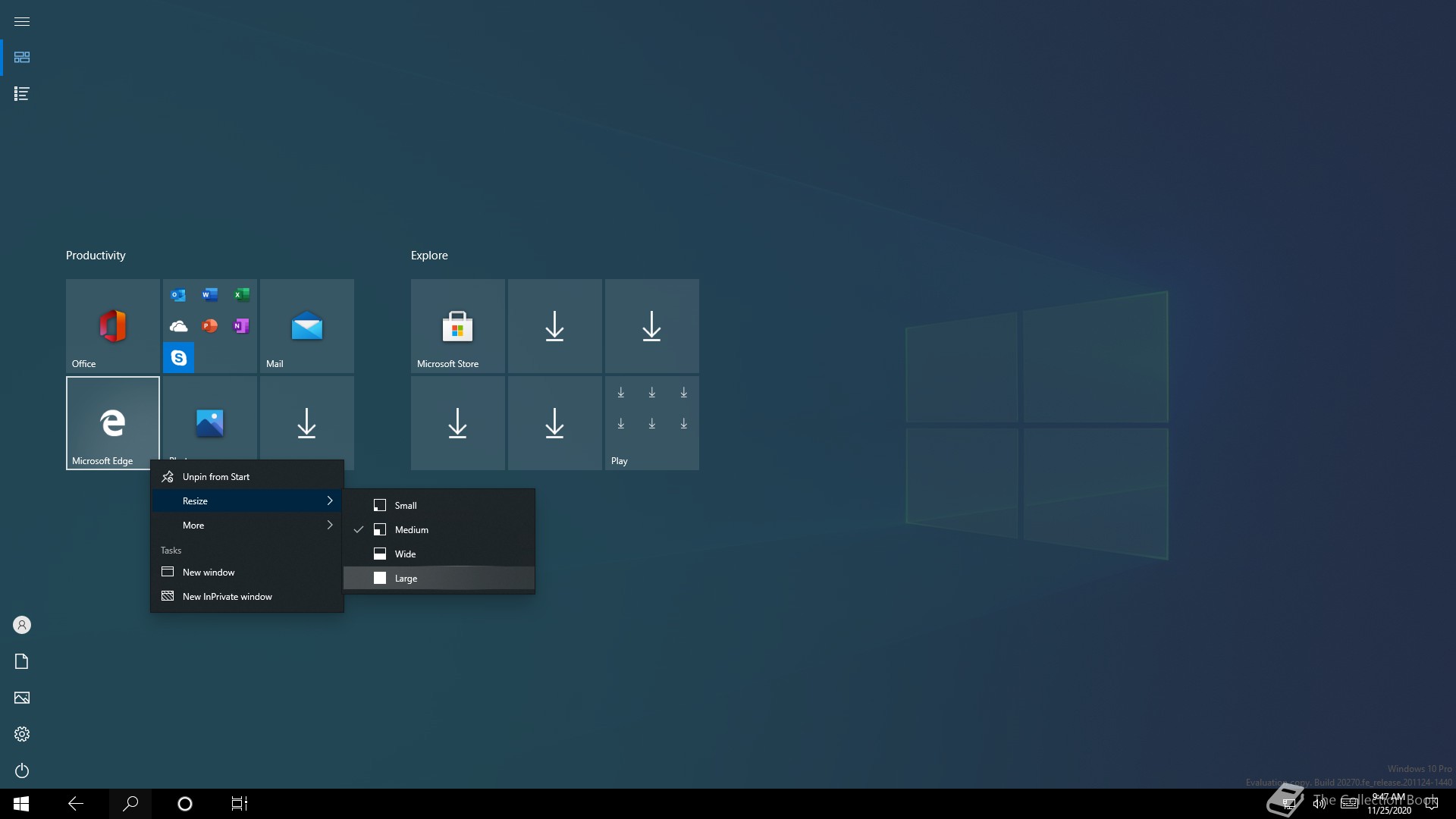The width and height of the screenshot is (1456, 819).
Task: Launch Excel from the Office folder tile
Action: click(x=242, y=294)
